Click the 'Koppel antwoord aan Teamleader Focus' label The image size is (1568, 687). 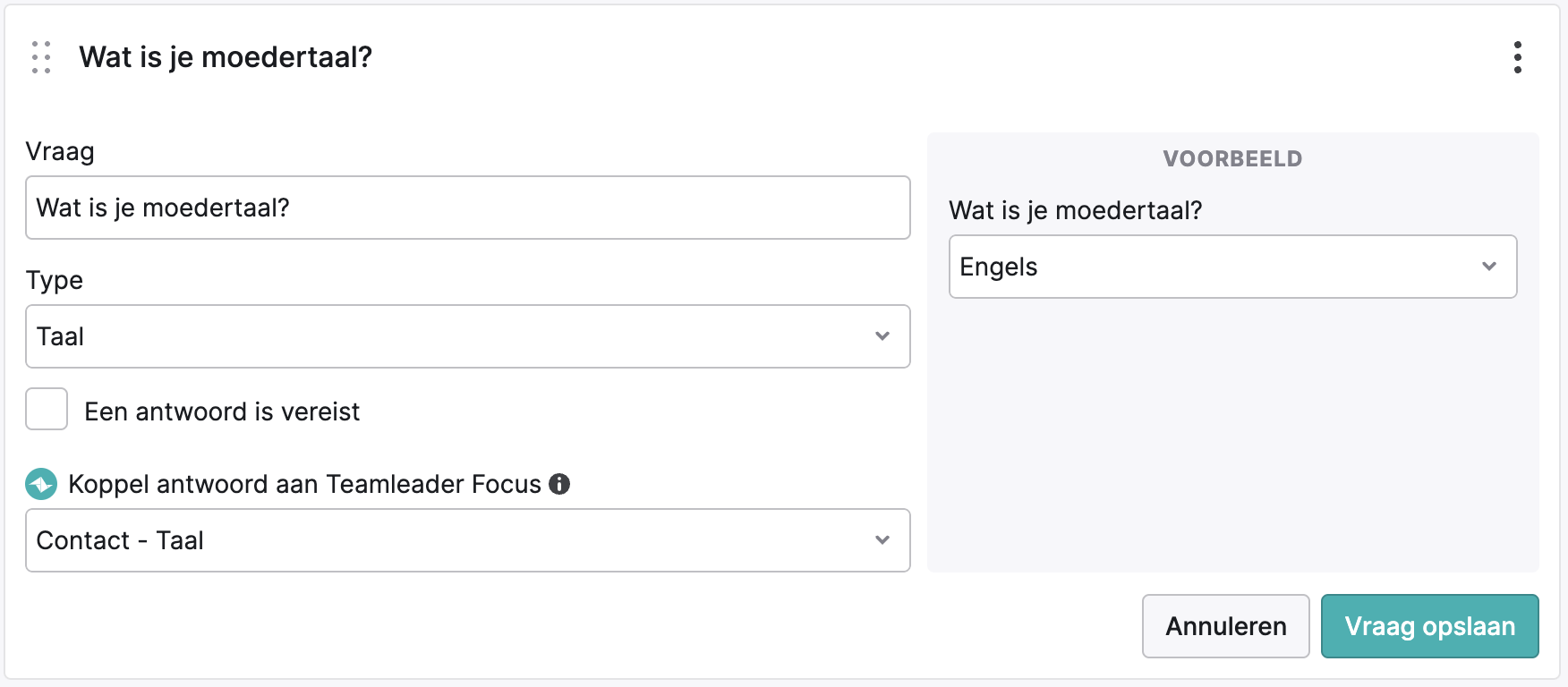[x=304, y=484]
